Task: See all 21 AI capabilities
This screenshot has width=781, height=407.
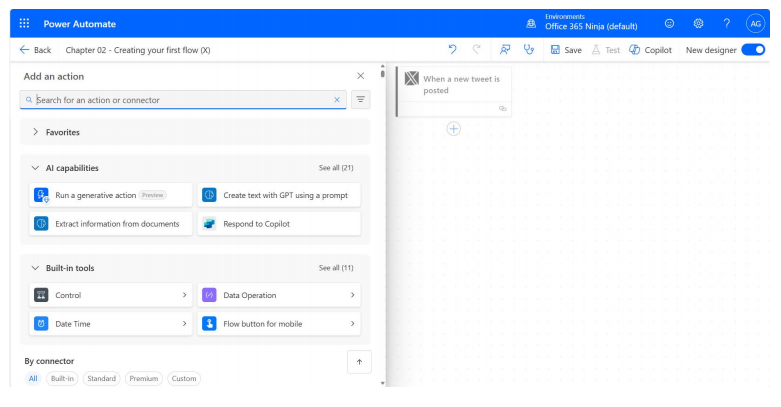Action: (x=336, y=168)
